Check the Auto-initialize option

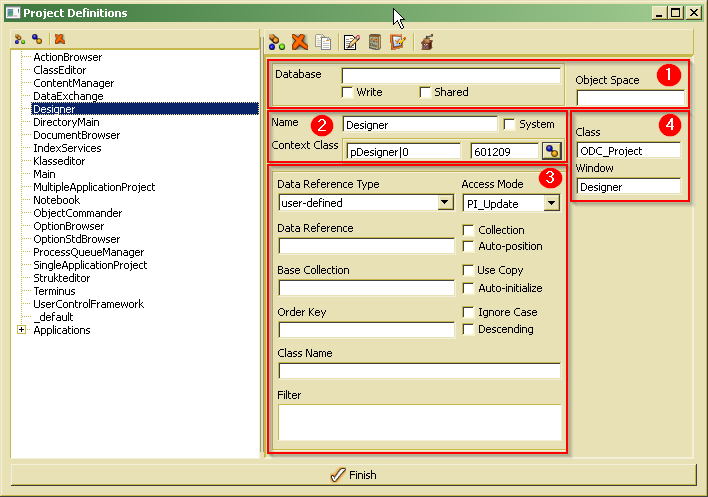click(x=469, y=289)
